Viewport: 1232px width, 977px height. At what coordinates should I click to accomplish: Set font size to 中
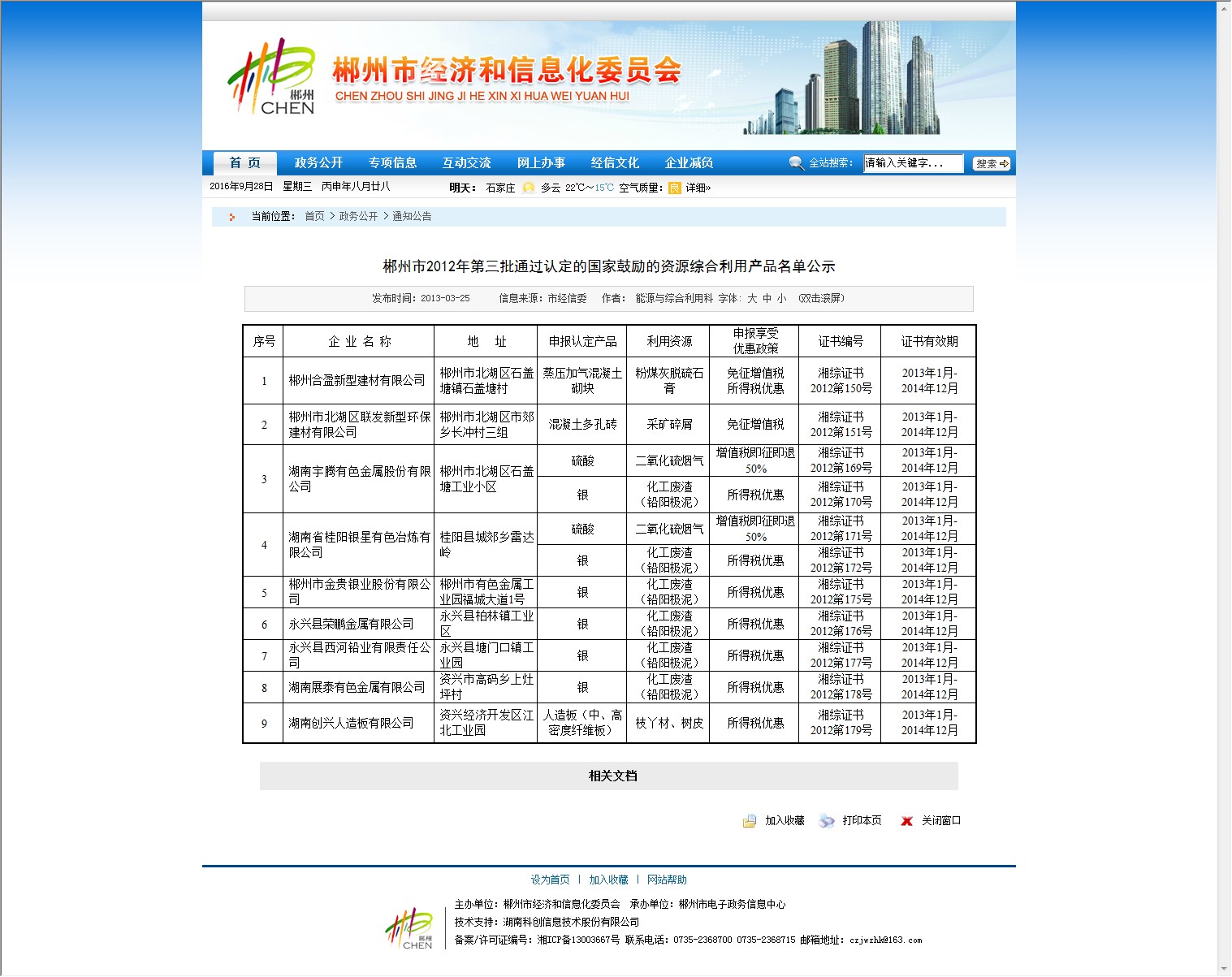click(767, 299)
